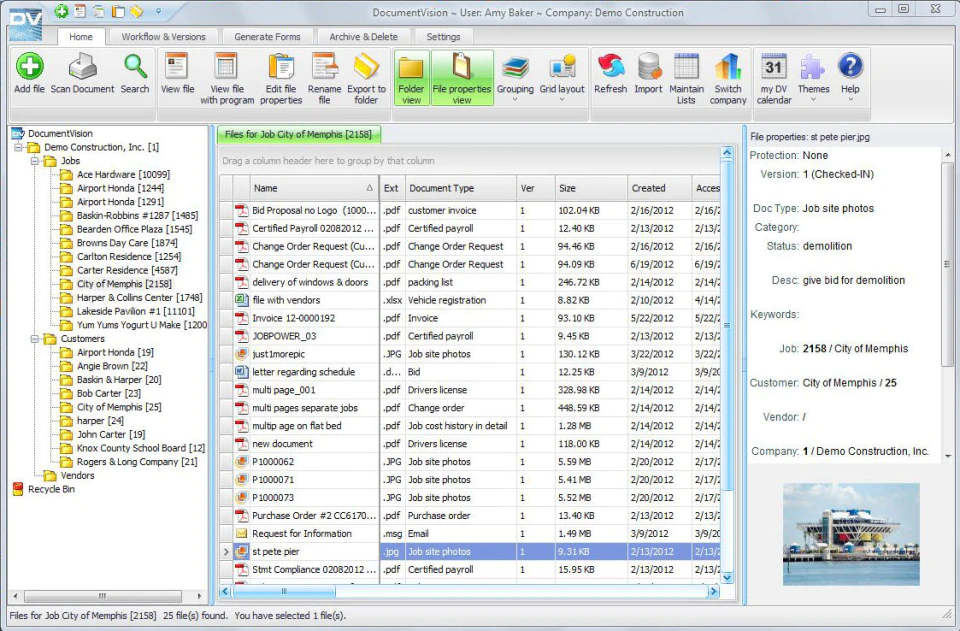The height and width of the screenshot is (631, 960).
Task: Select Ace Hardware [10099] job folder
Action: [123, 174]
